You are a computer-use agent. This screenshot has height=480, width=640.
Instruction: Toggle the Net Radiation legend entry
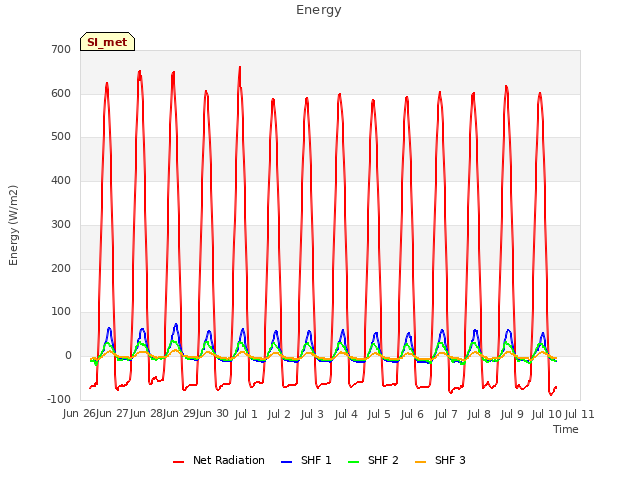point(218,460)
